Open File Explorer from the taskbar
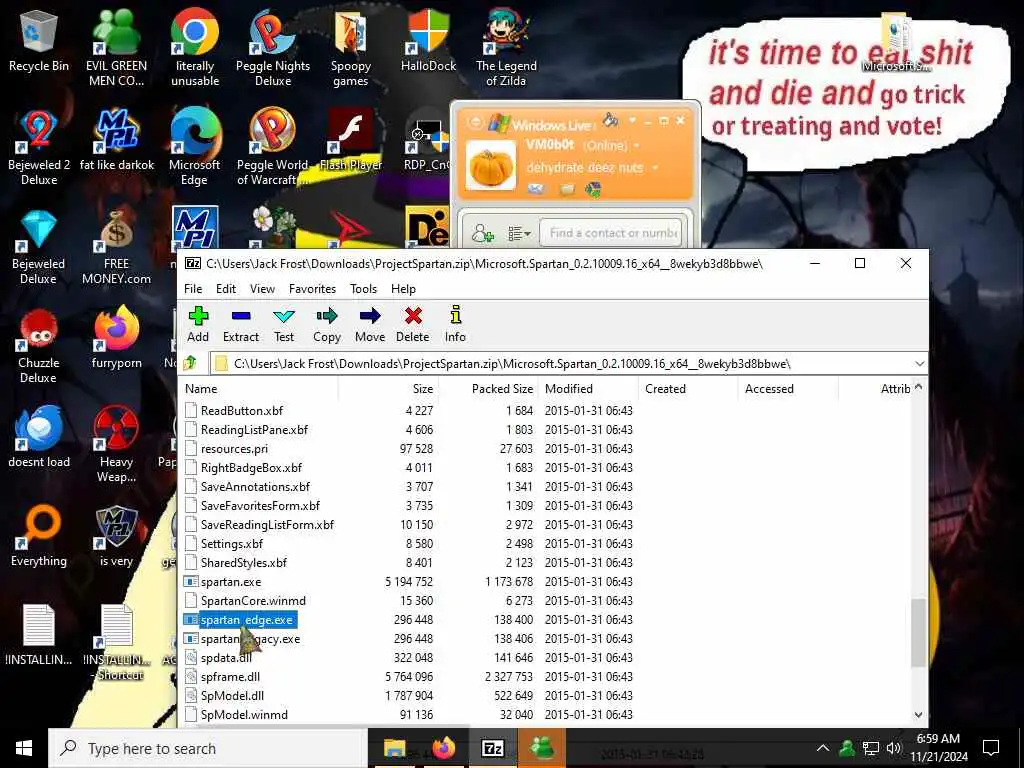This screenshot has height=768, width=1024. coord(394,748)
